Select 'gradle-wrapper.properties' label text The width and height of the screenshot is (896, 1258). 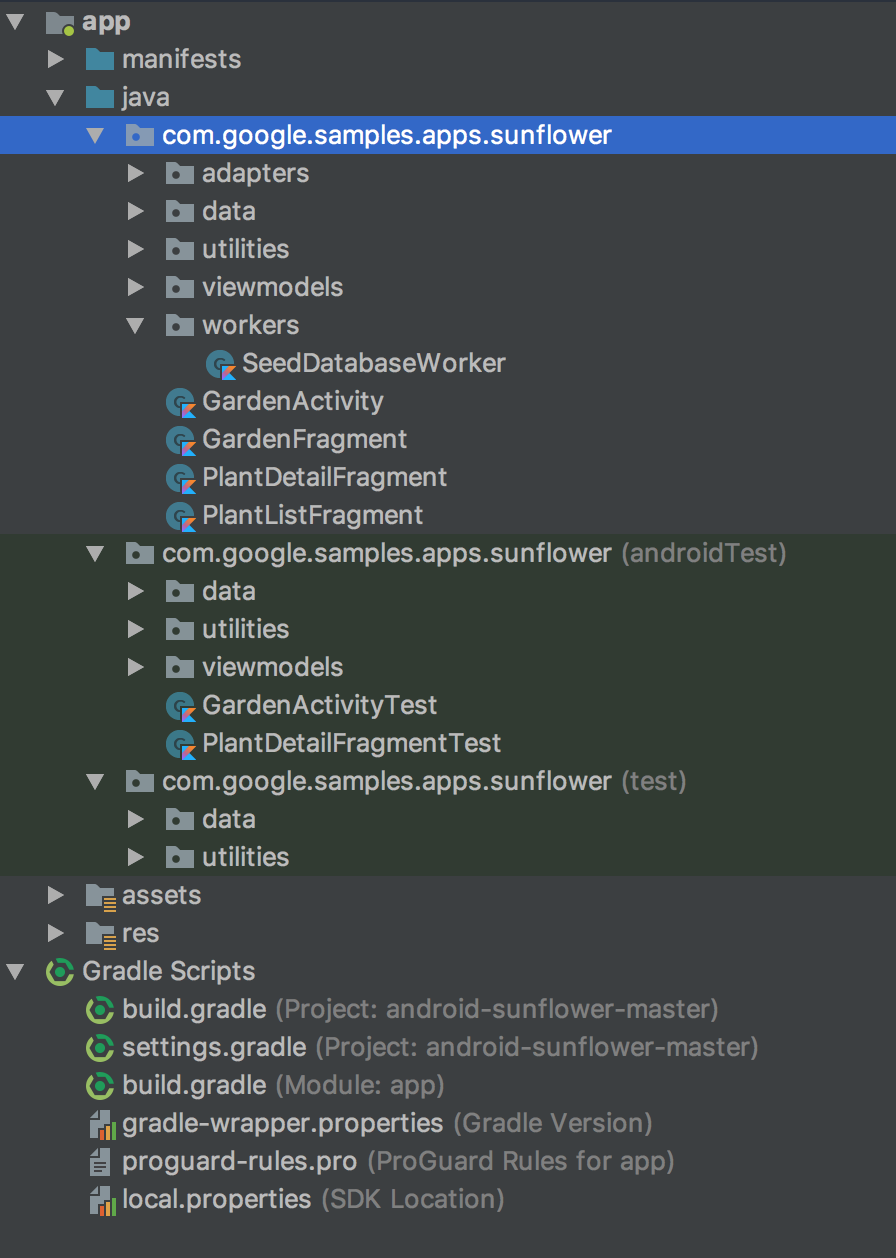click(x=283, y=1123)
